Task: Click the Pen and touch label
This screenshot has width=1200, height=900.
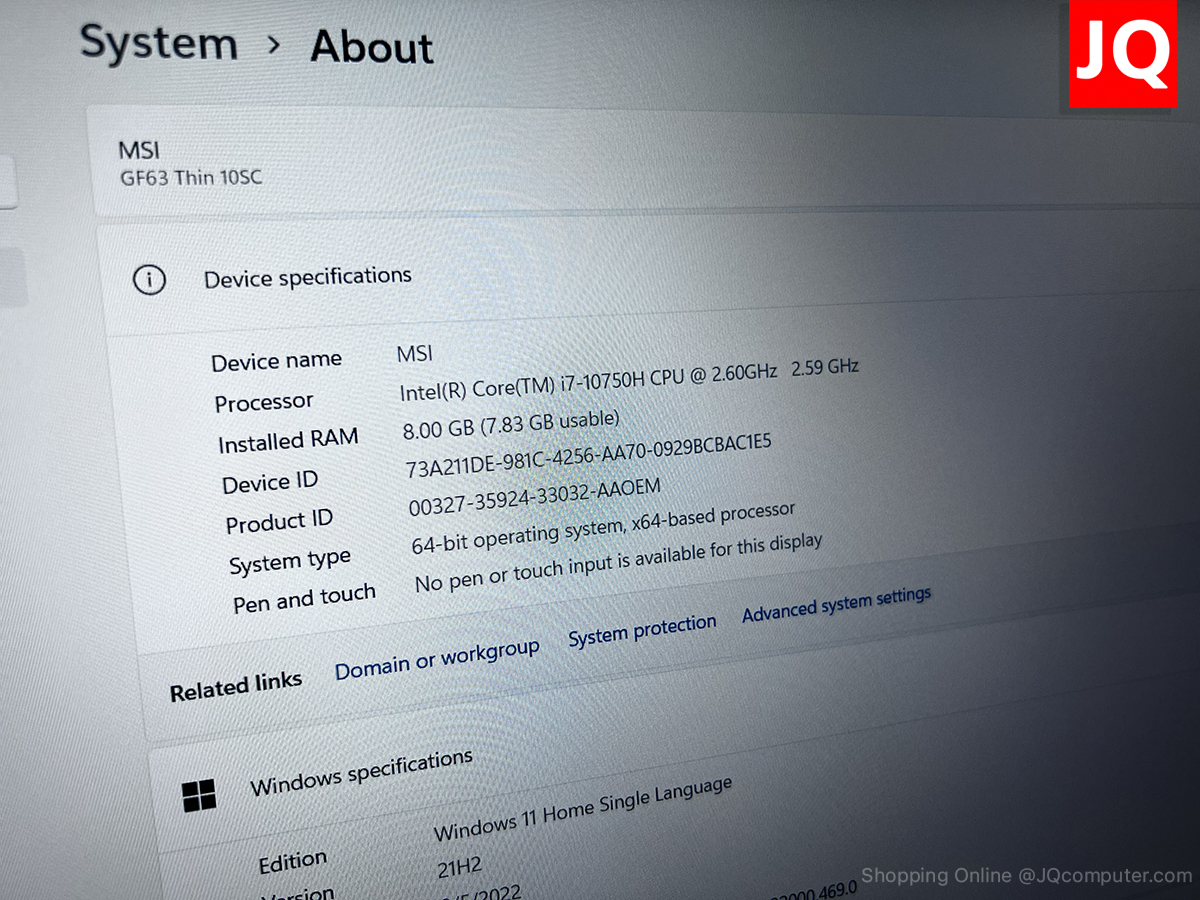Action: pos(305,600)
